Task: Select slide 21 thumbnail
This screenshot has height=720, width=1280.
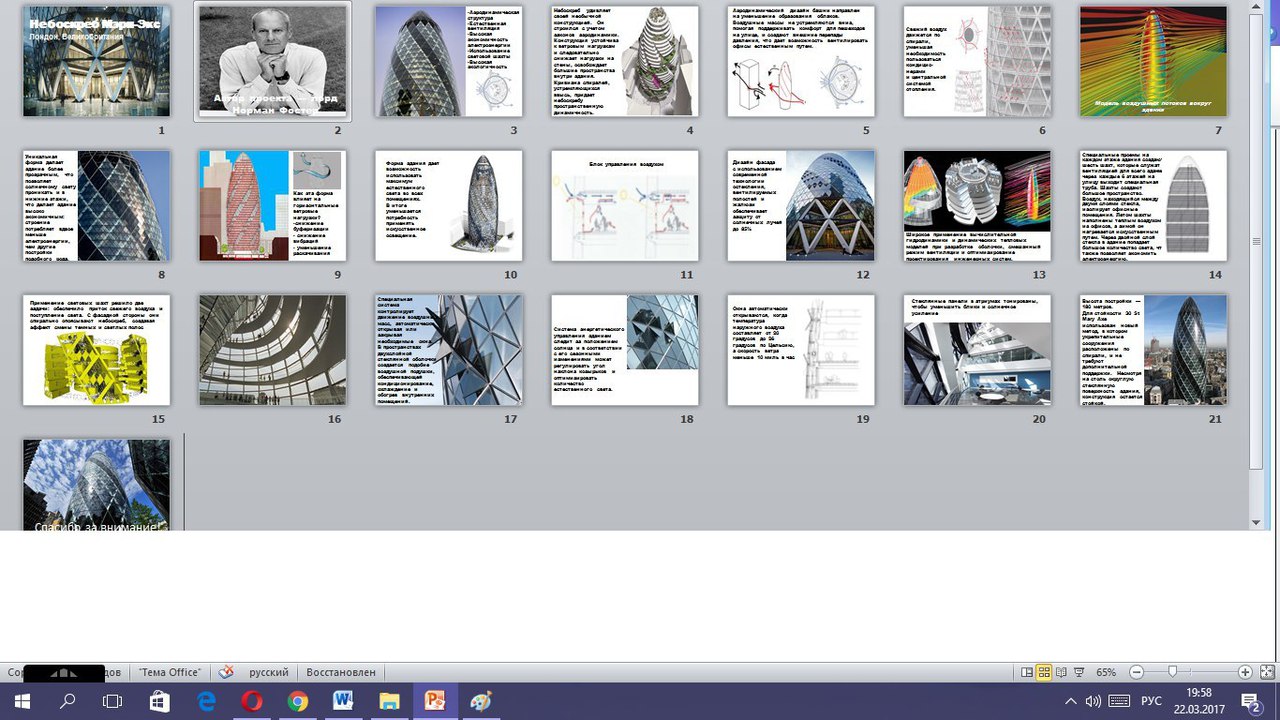Action: [x=1153, y=349]
